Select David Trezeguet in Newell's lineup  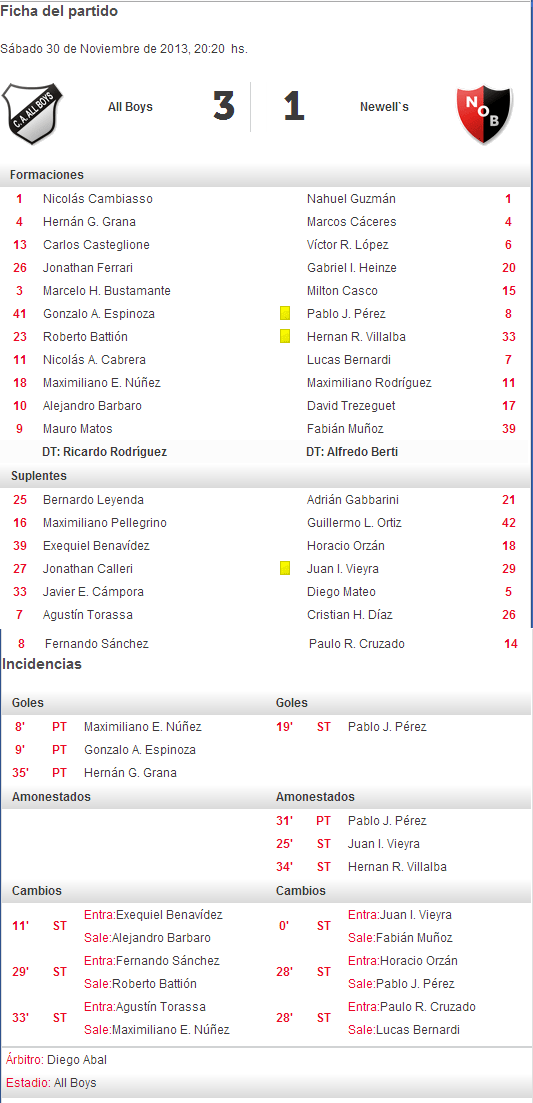[351, 406]
